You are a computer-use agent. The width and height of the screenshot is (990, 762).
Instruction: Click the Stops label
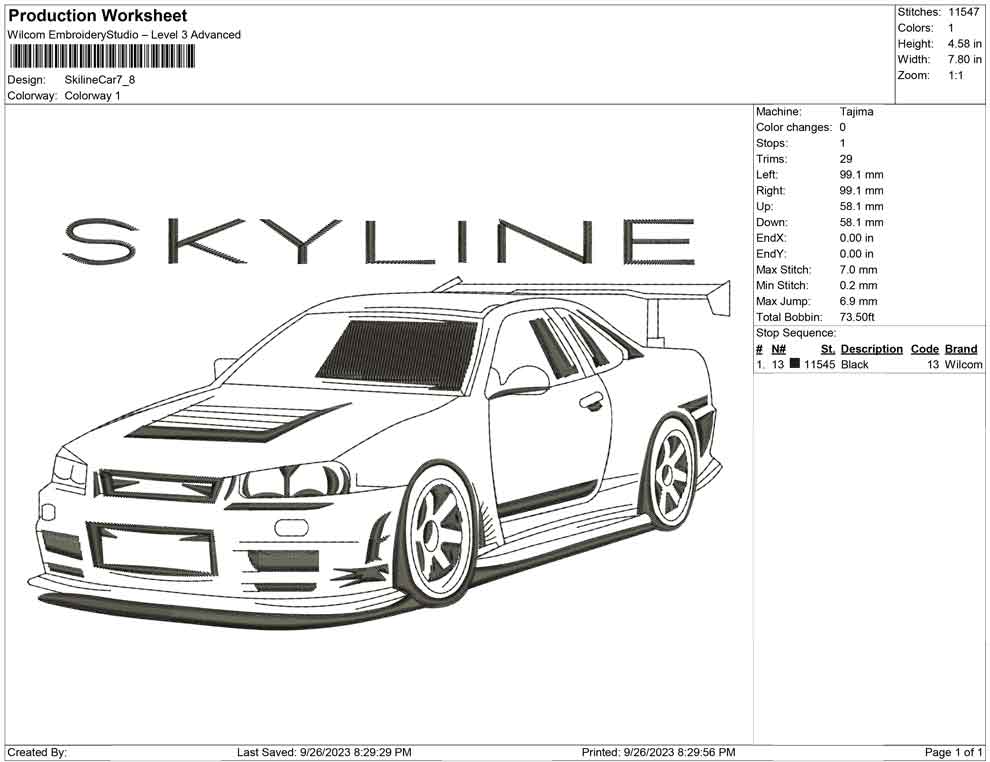click(x=772, y=143)
